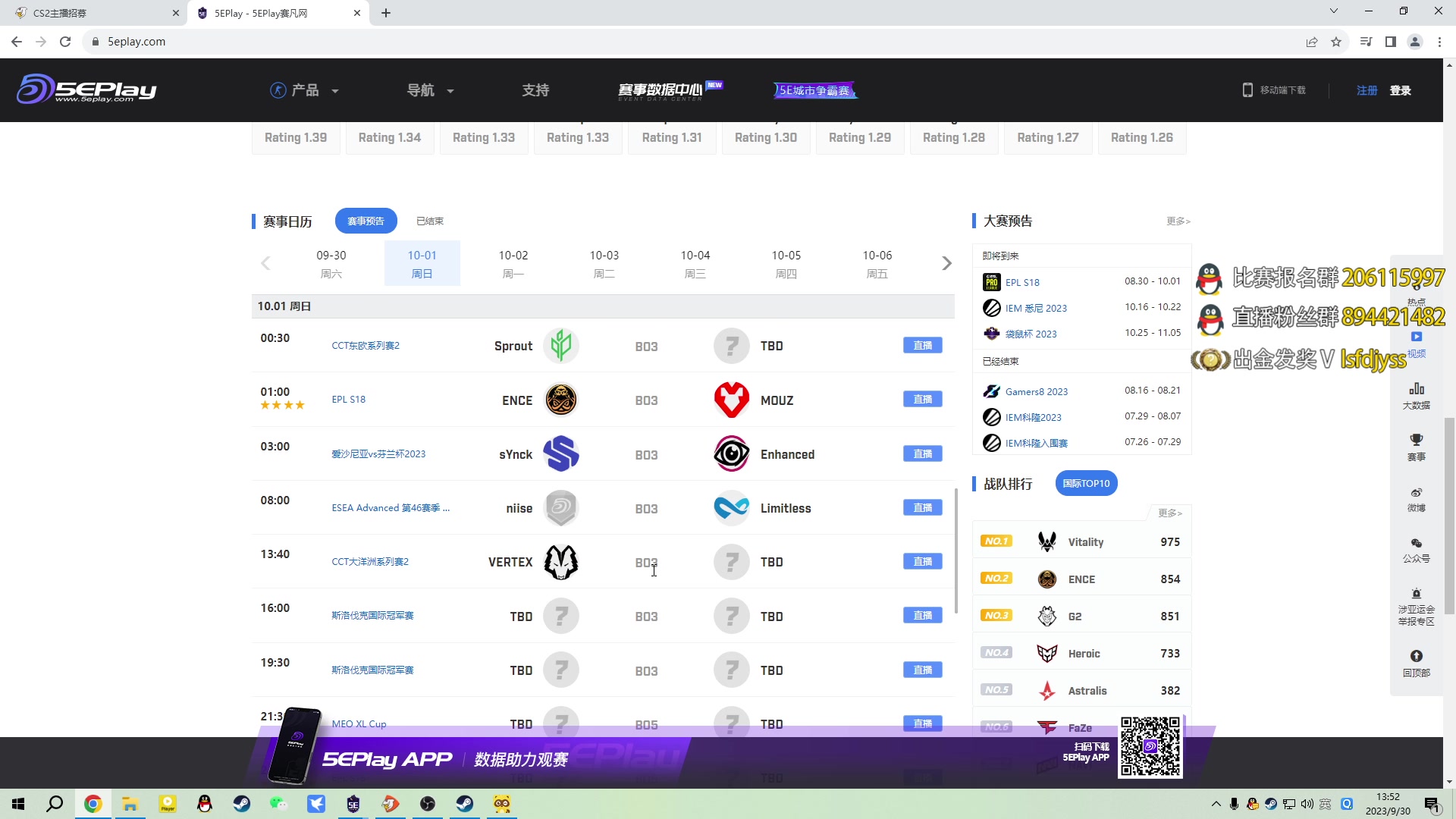This screenshot has height=819, width=1456.
Task: Click the 注册 register link
Action: click(x=1367, y=90)
